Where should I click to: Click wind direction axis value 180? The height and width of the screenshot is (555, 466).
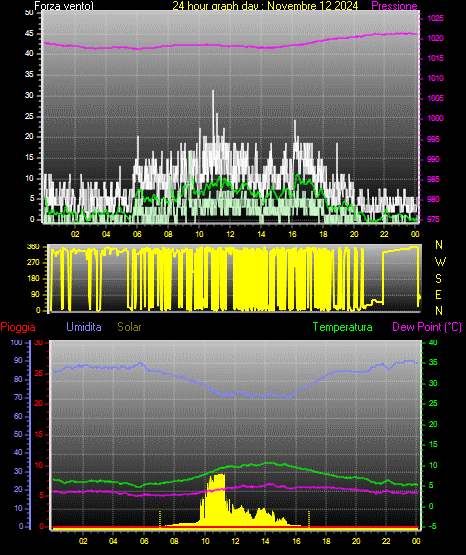tap(33, 279)
